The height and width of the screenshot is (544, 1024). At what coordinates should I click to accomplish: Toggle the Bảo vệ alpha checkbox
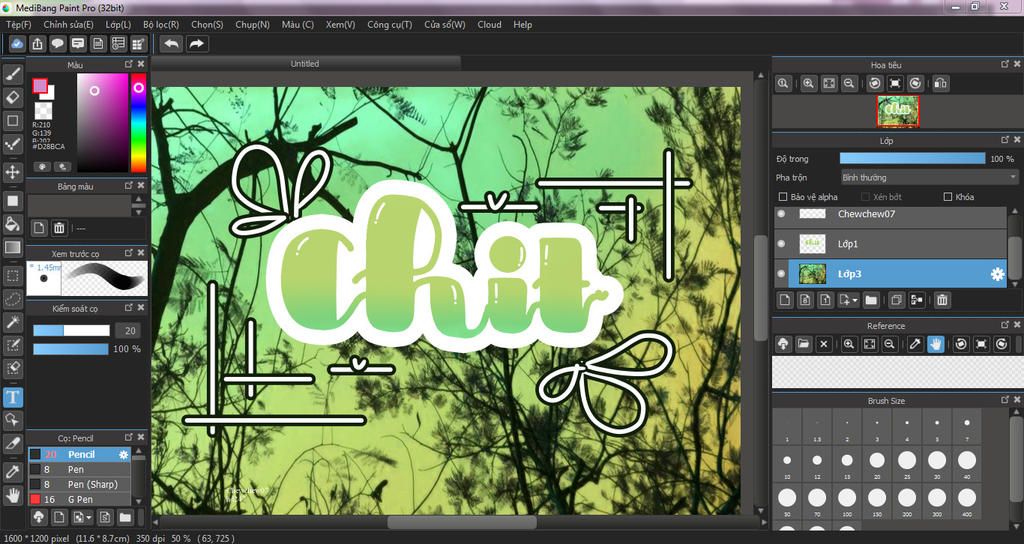(782, 197)
